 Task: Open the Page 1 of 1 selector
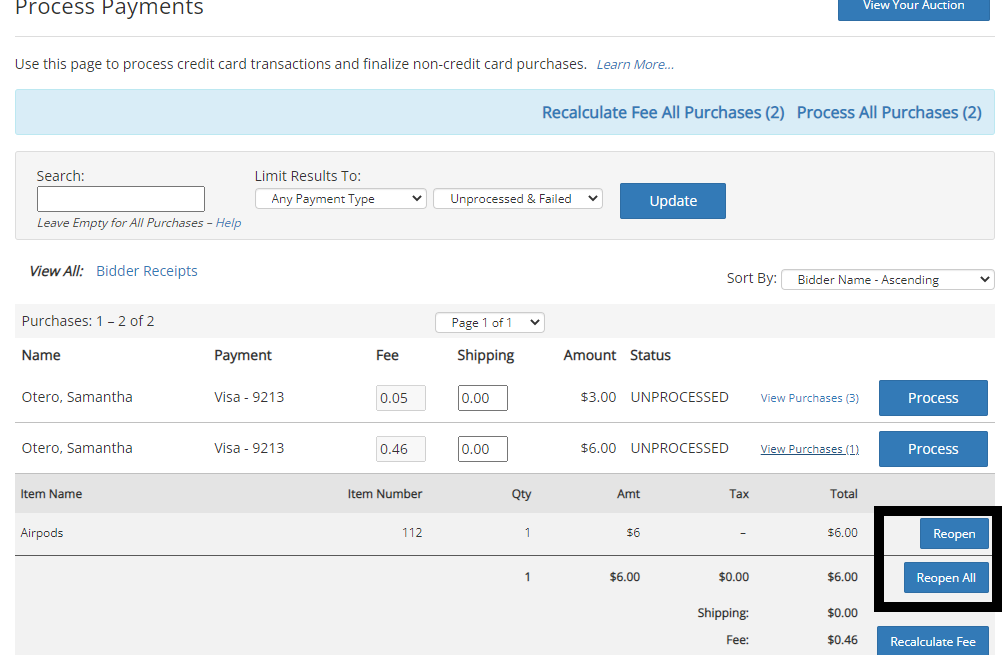[x=489, y=323]
